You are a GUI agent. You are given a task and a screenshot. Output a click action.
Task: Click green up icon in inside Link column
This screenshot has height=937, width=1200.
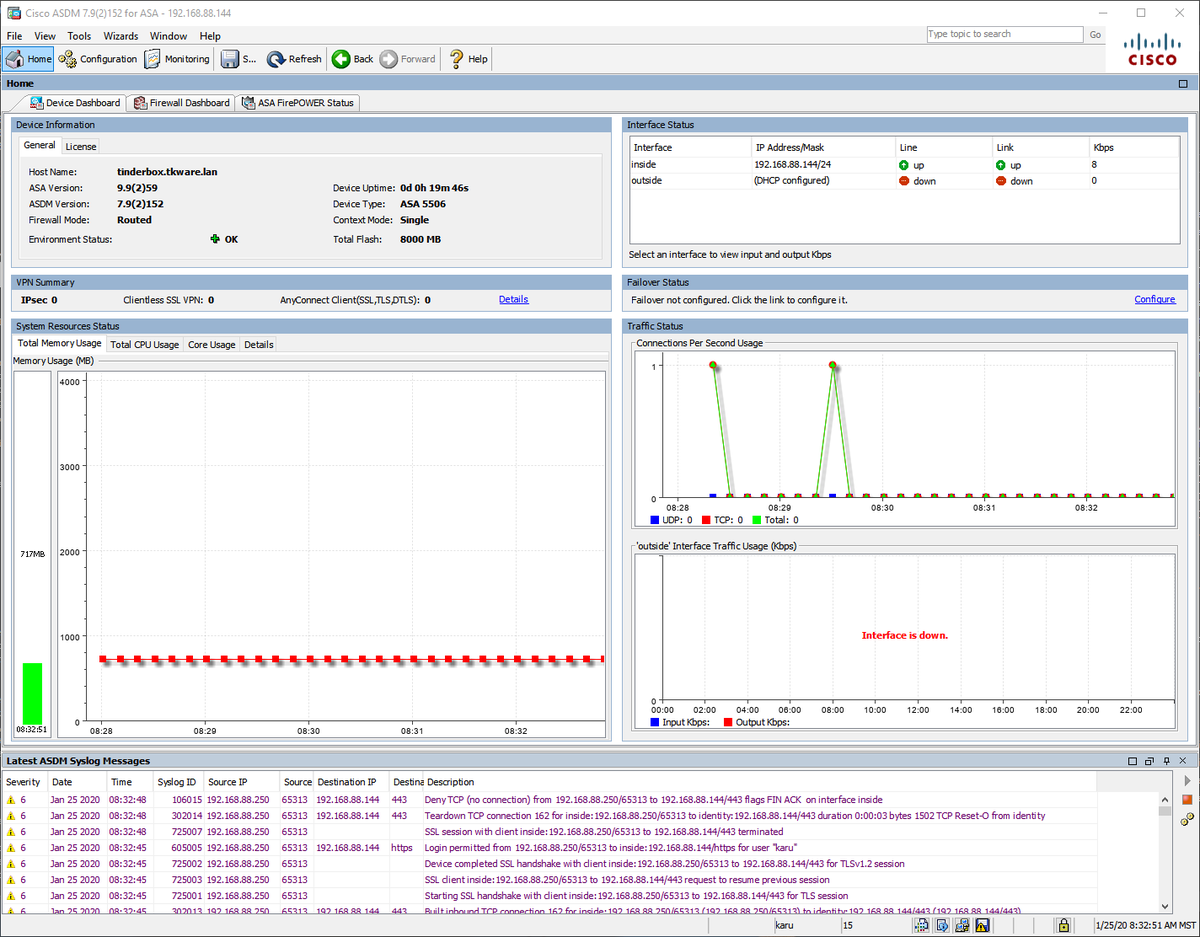[x=1000, y=164]
